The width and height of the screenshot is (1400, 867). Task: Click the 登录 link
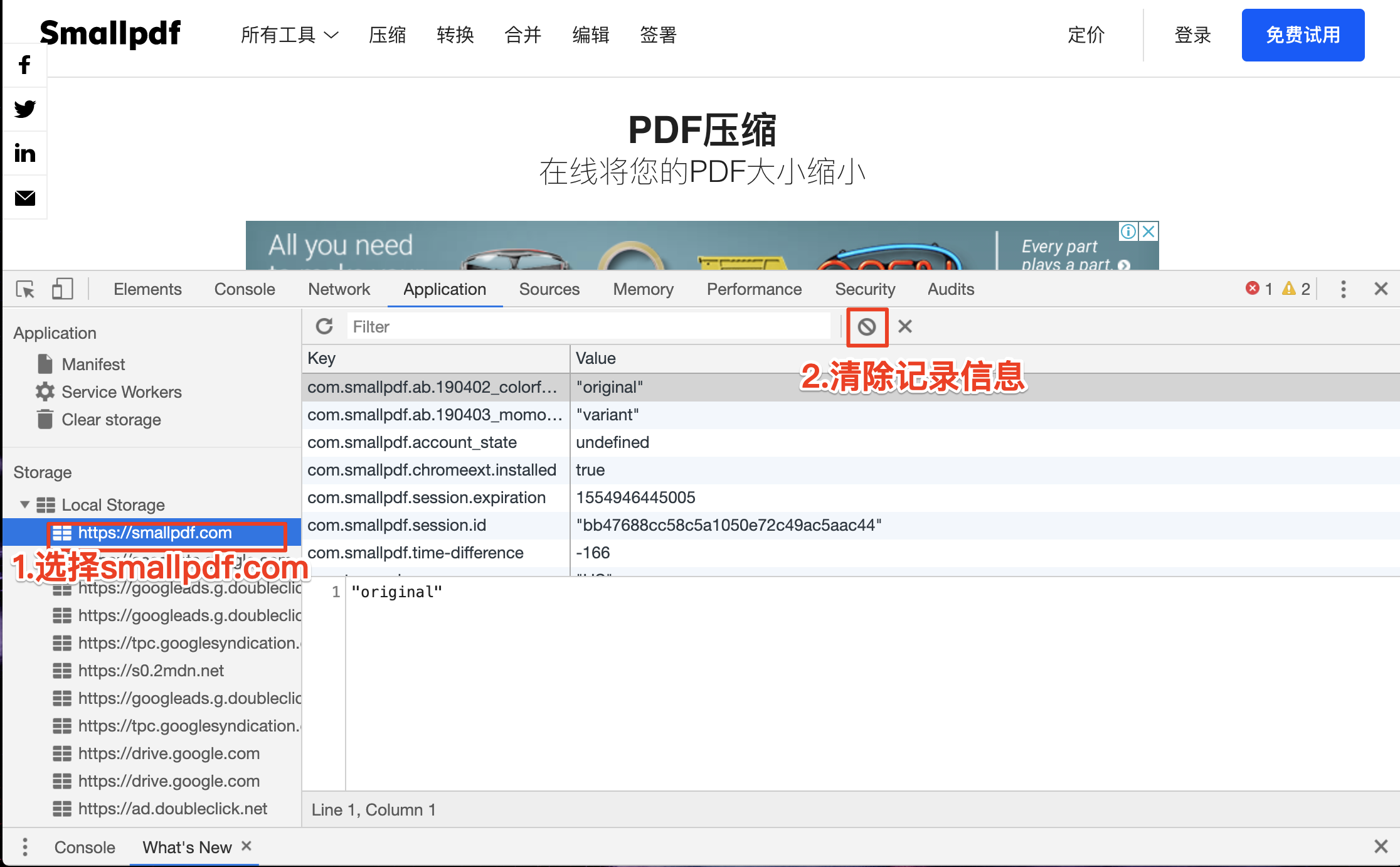point(1192,35)
